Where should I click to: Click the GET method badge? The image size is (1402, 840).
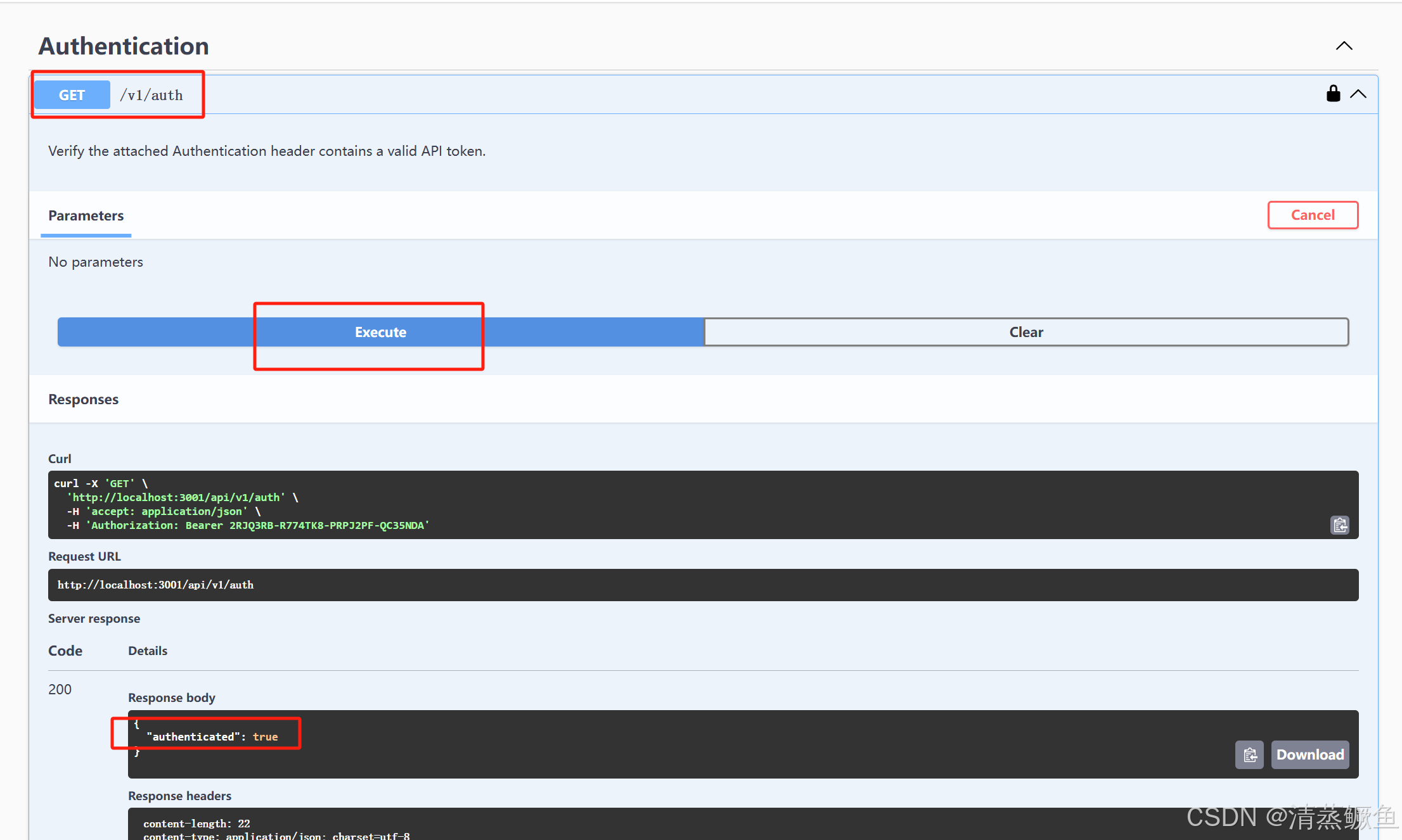coord(72,95)
